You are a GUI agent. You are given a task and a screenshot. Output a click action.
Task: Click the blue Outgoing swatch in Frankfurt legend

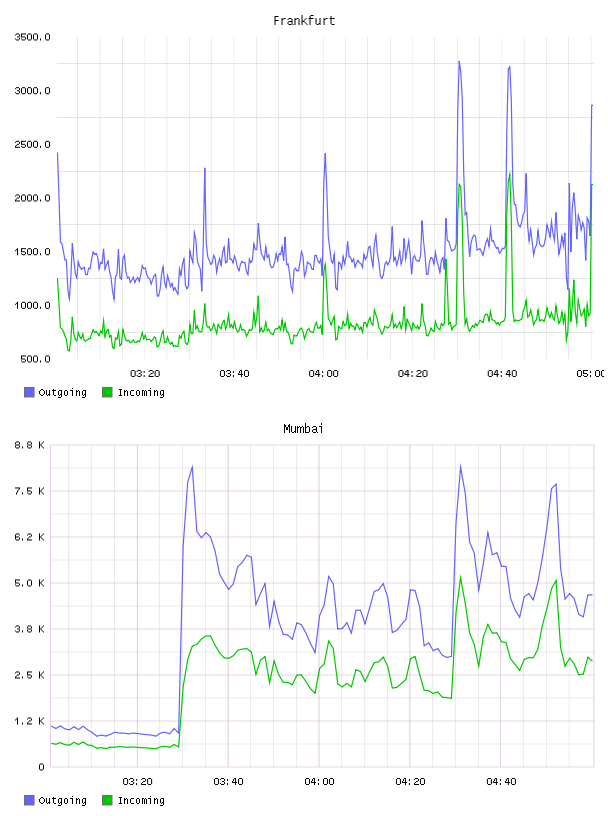(29, 392)
